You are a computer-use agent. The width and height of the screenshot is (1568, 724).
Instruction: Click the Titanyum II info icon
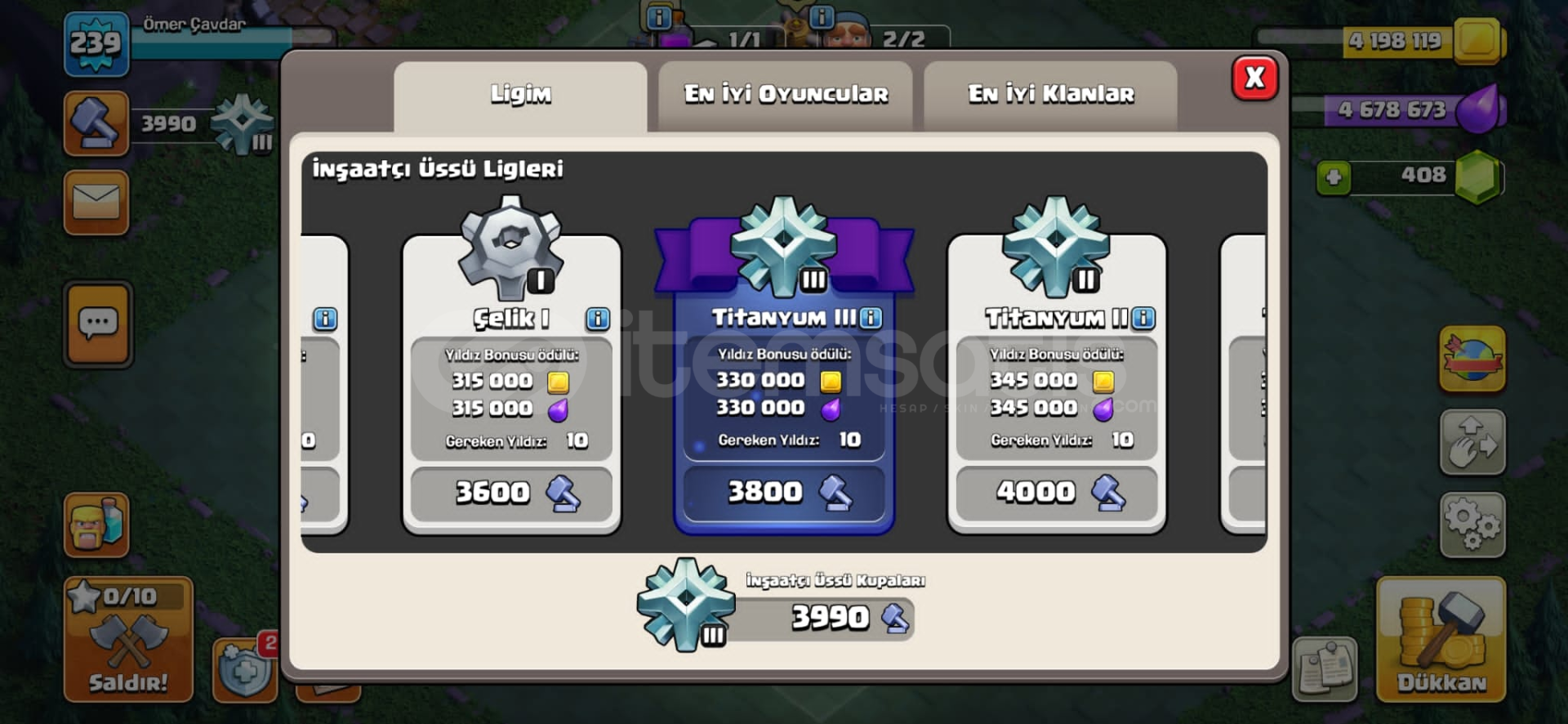click(x=1144, y=318)
